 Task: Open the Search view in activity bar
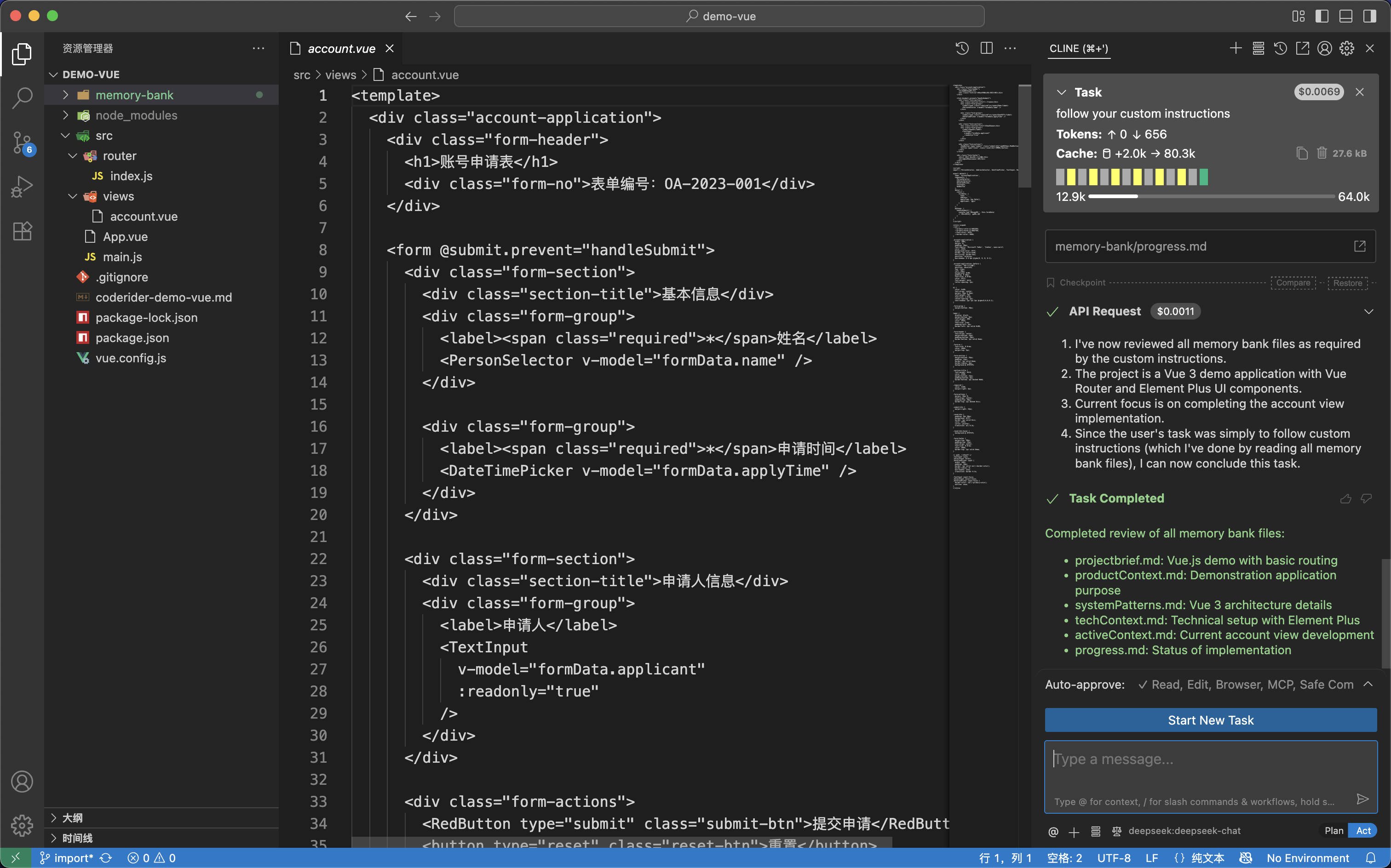click(x=22, y=97)
